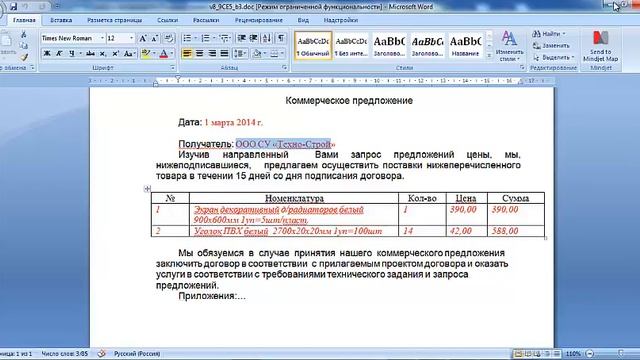This screenshot has width=640, height=360.
Task: Toggle italic (К) formatting
Action: coord(59,53)
